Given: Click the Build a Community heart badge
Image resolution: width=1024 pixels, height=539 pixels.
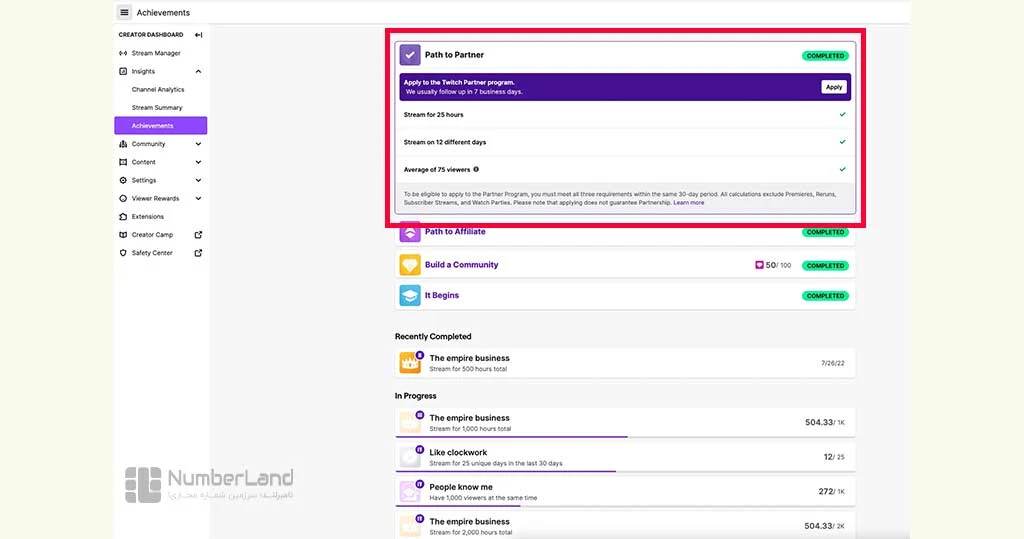Looking at the screenshot, I should 410,265.
